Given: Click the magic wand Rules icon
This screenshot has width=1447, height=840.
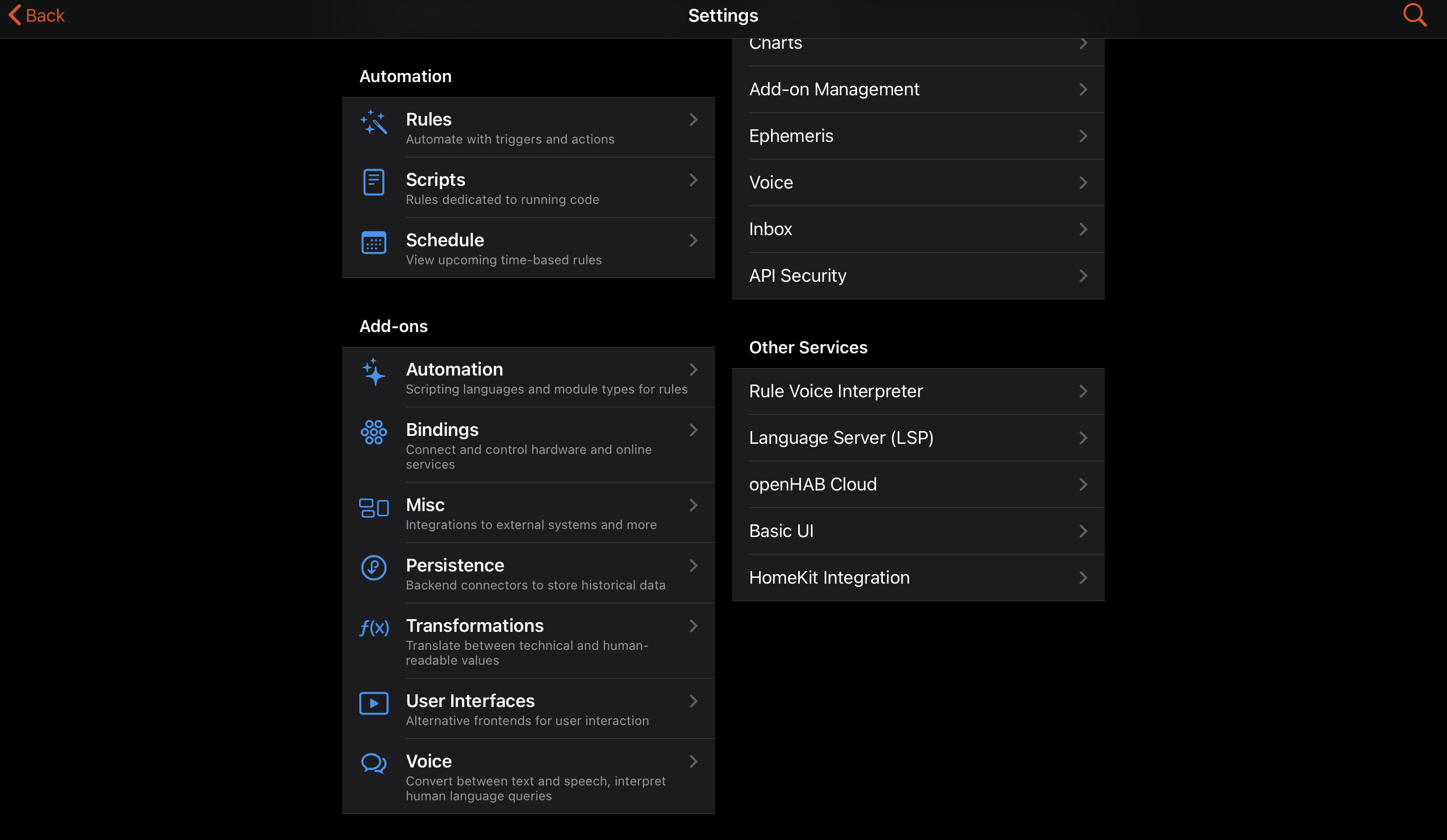Looking at the screenshot, I should tap(373, 122).
